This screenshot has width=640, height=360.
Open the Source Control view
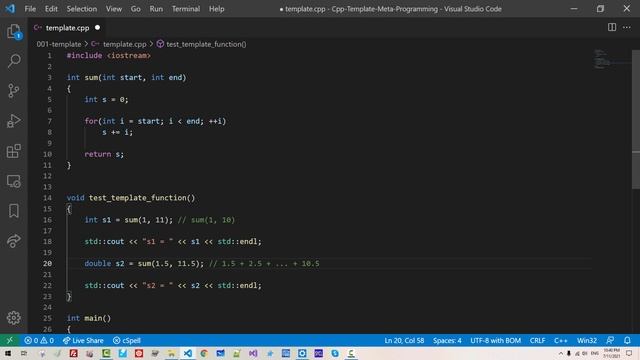pyautogui.click(x=13, y=91)
